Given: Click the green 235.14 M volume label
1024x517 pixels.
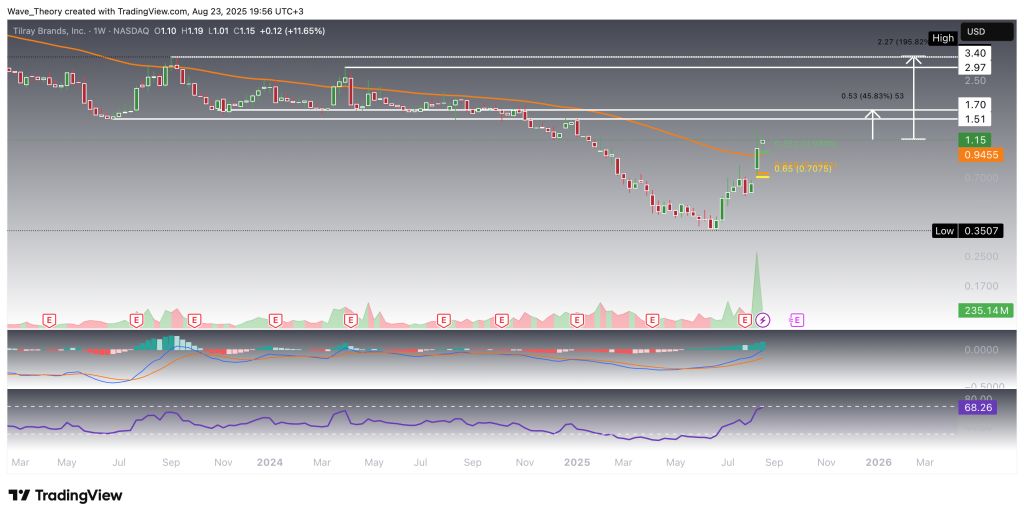Looking at the screenshot, I should tap(985, 311).
